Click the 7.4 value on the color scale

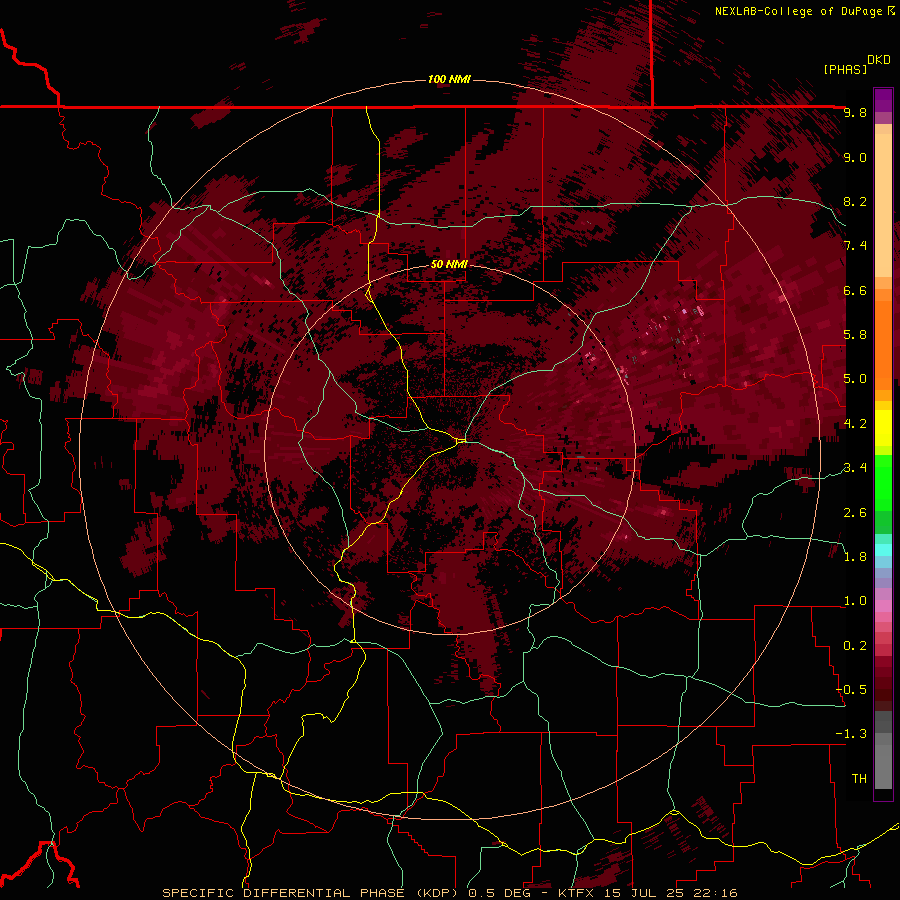click(855, 246)
